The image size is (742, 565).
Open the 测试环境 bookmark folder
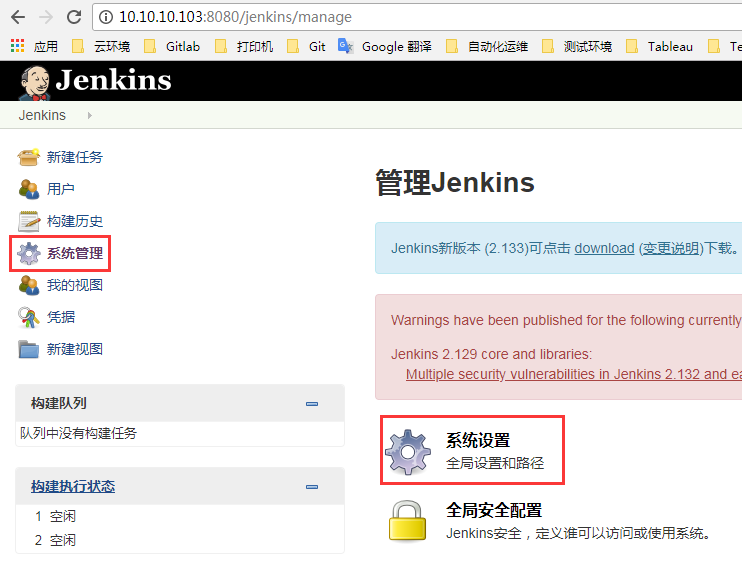pyautogui.click(x=577, y=46)
